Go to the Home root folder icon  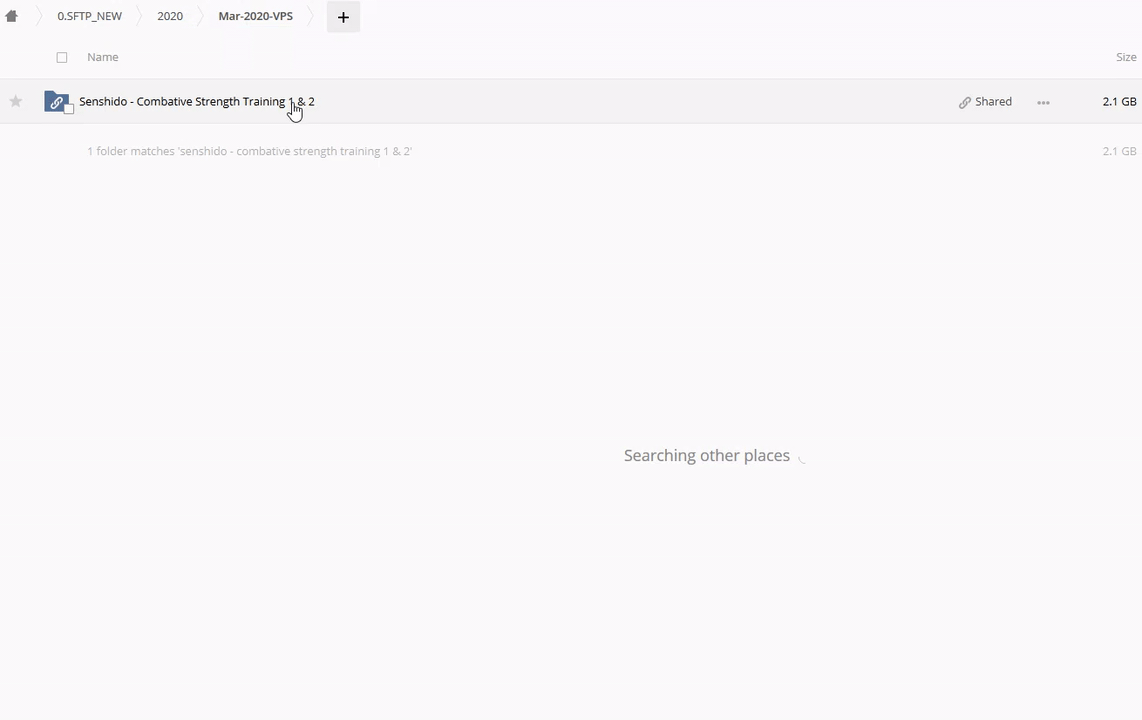tap(12, 16)
